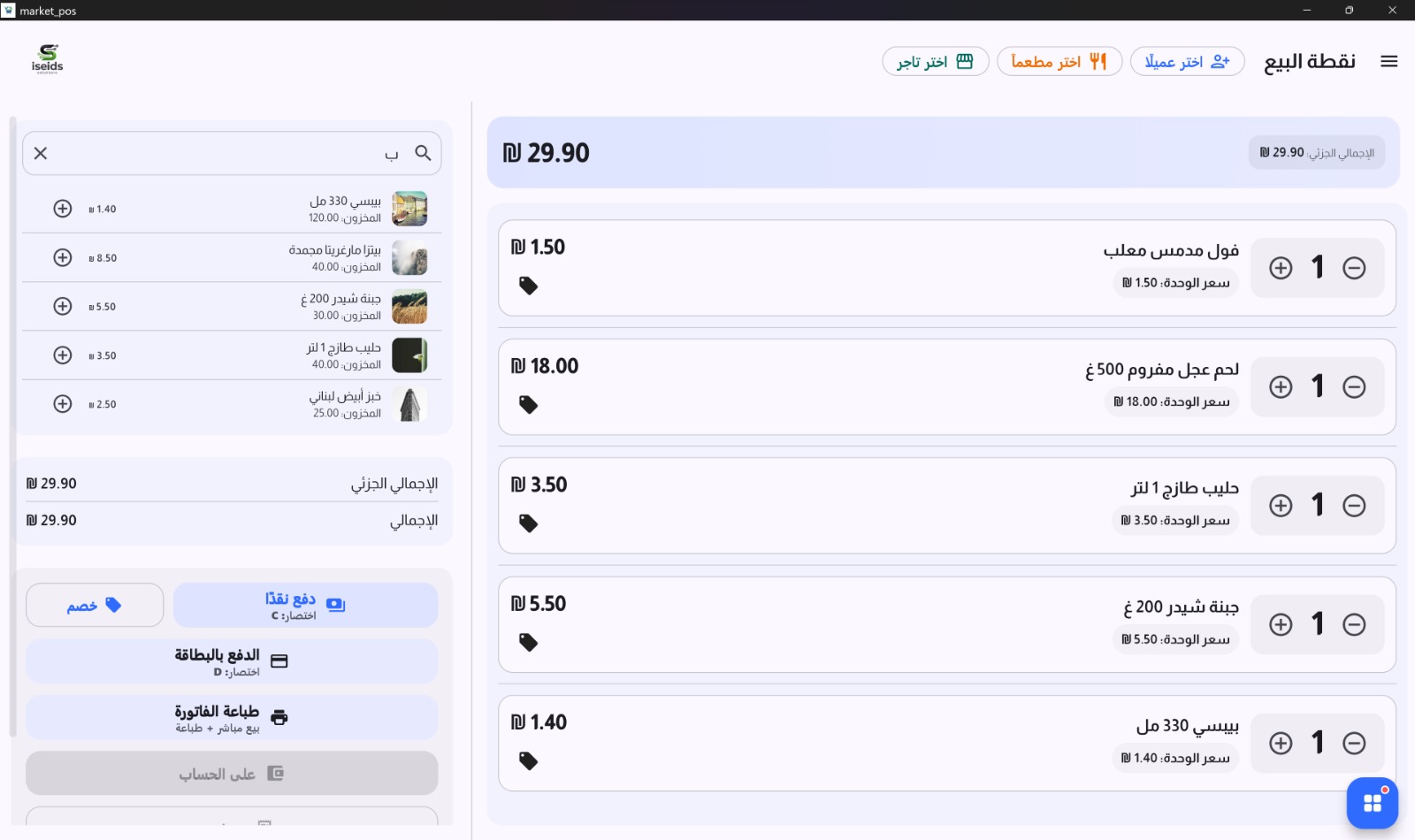The height and width of the screenshot is (840, 1415).
Task: Increase quantity of جبنة شيدر cart item
Action: [1281, 624]
